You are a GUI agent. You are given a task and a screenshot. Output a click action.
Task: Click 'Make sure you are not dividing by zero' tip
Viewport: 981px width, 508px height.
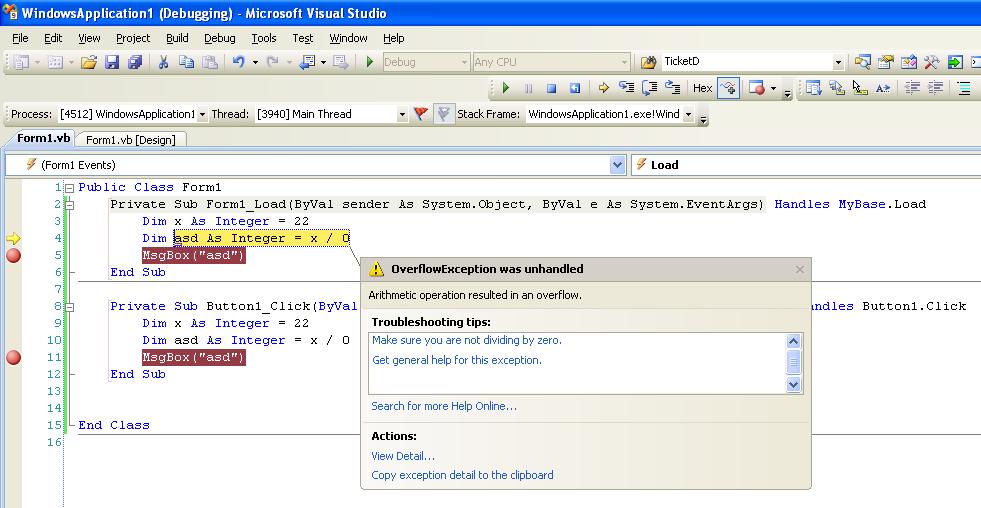point(467,340)
